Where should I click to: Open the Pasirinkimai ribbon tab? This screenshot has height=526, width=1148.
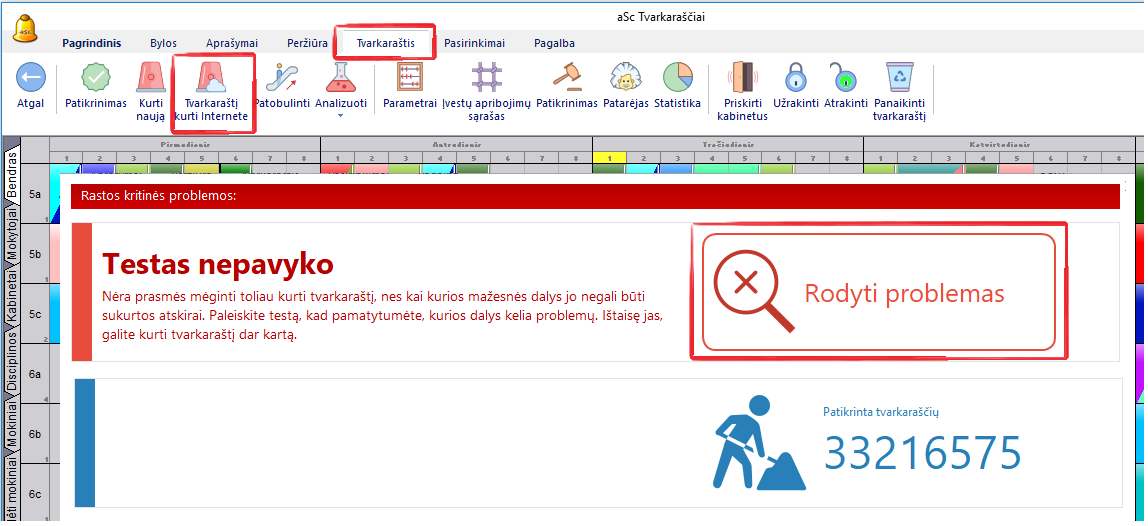(474, 43)
